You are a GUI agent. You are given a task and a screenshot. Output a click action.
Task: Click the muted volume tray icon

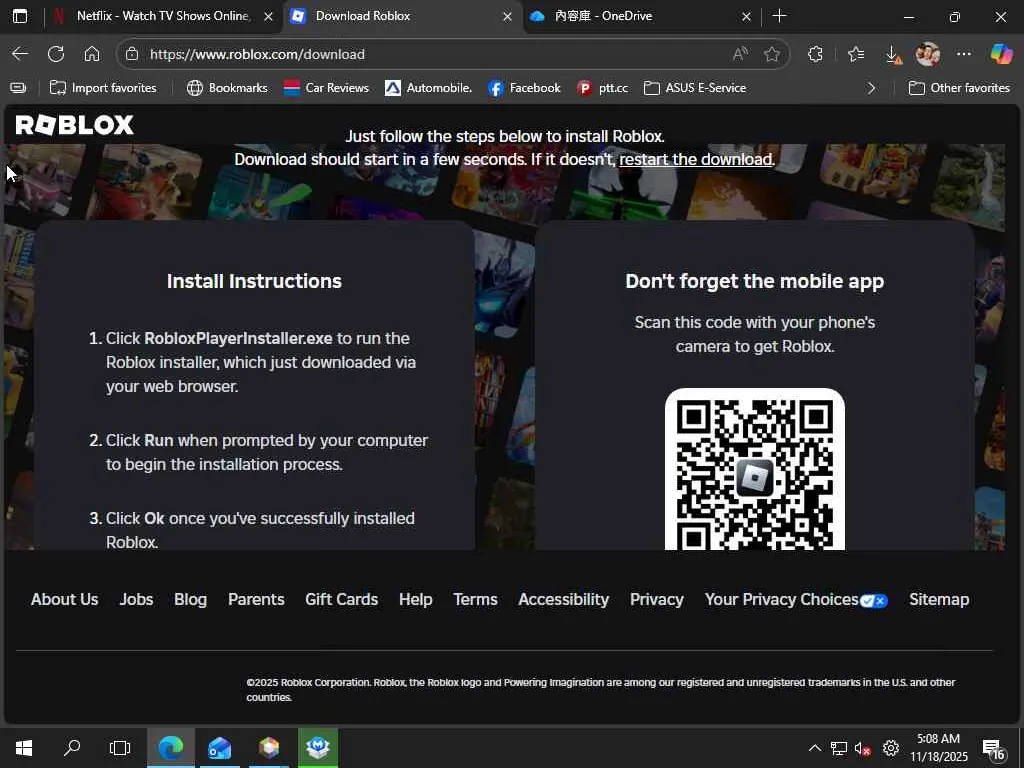[863, 748]
